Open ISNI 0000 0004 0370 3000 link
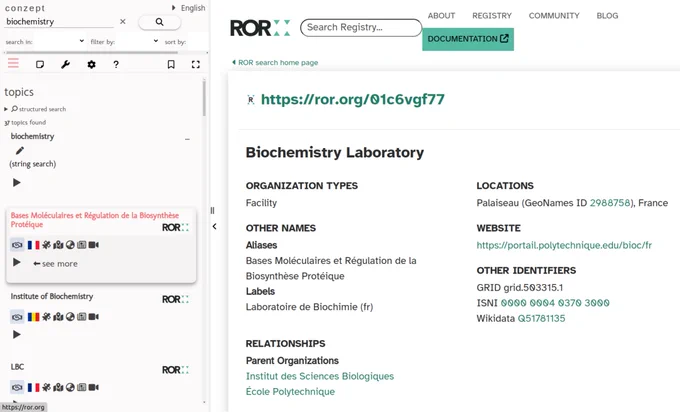The height and width of the screenshot is (412, 680). (555, 303)
